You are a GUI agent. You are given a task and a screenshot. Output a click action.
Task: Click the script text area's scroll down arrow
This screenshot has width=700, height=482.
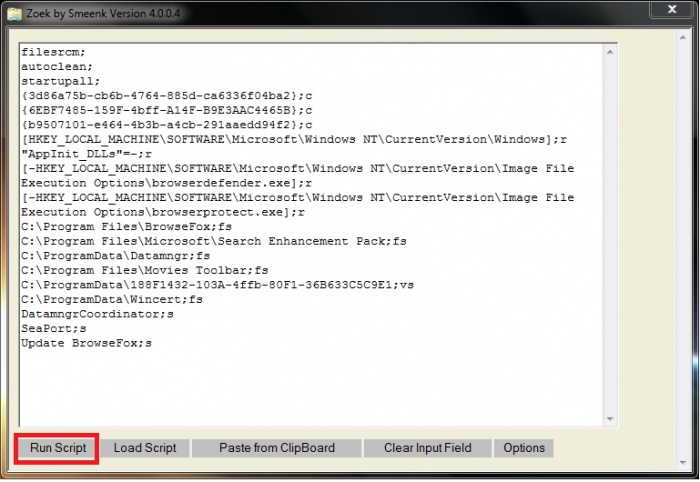[x=610, y=419]
